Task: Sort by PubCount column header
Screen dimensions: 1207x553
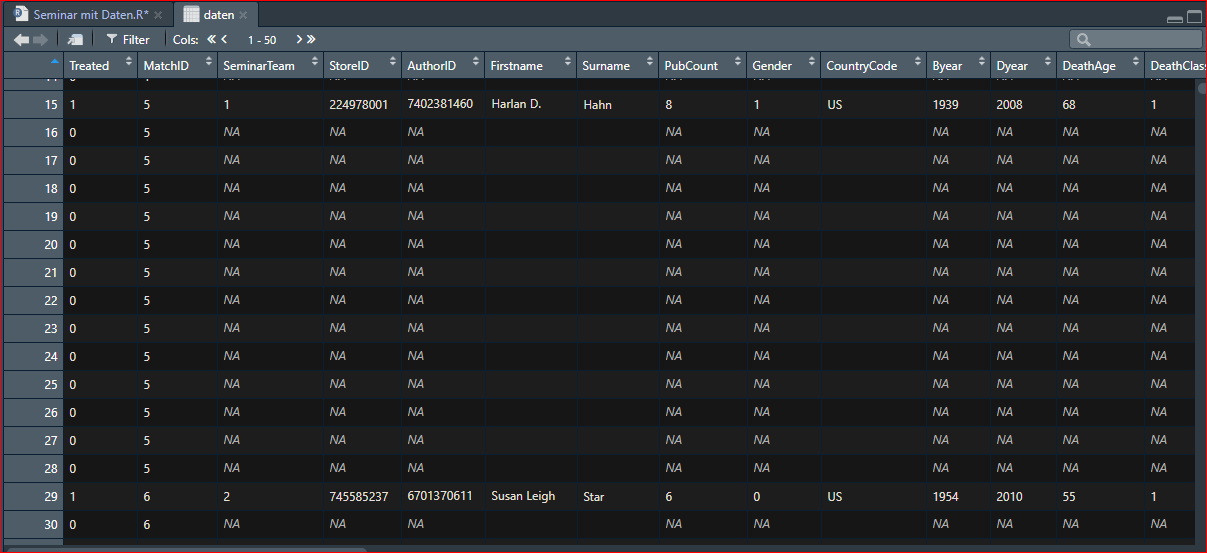Action: tap(691, 66)
